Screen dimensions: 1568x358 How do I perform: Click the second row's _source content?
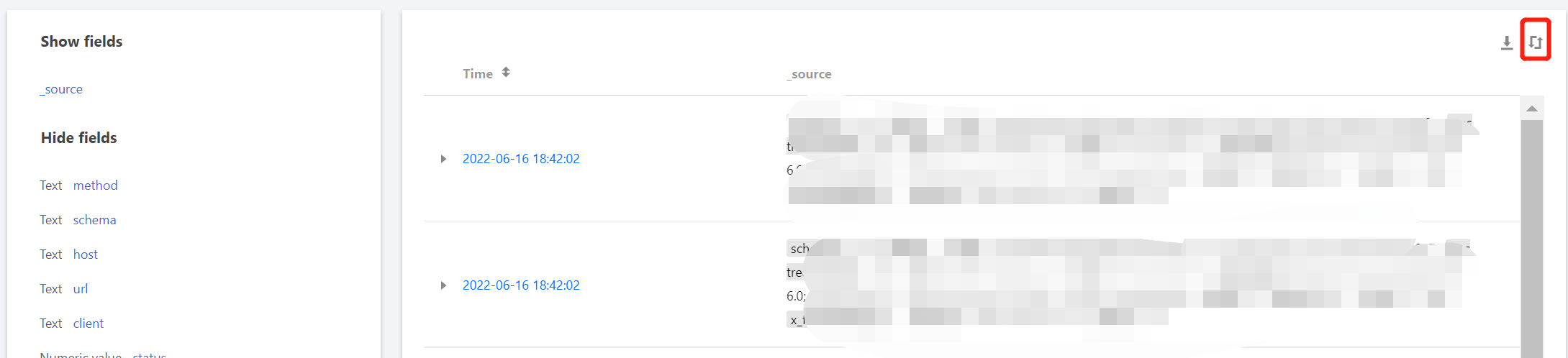click(1130, 285)
